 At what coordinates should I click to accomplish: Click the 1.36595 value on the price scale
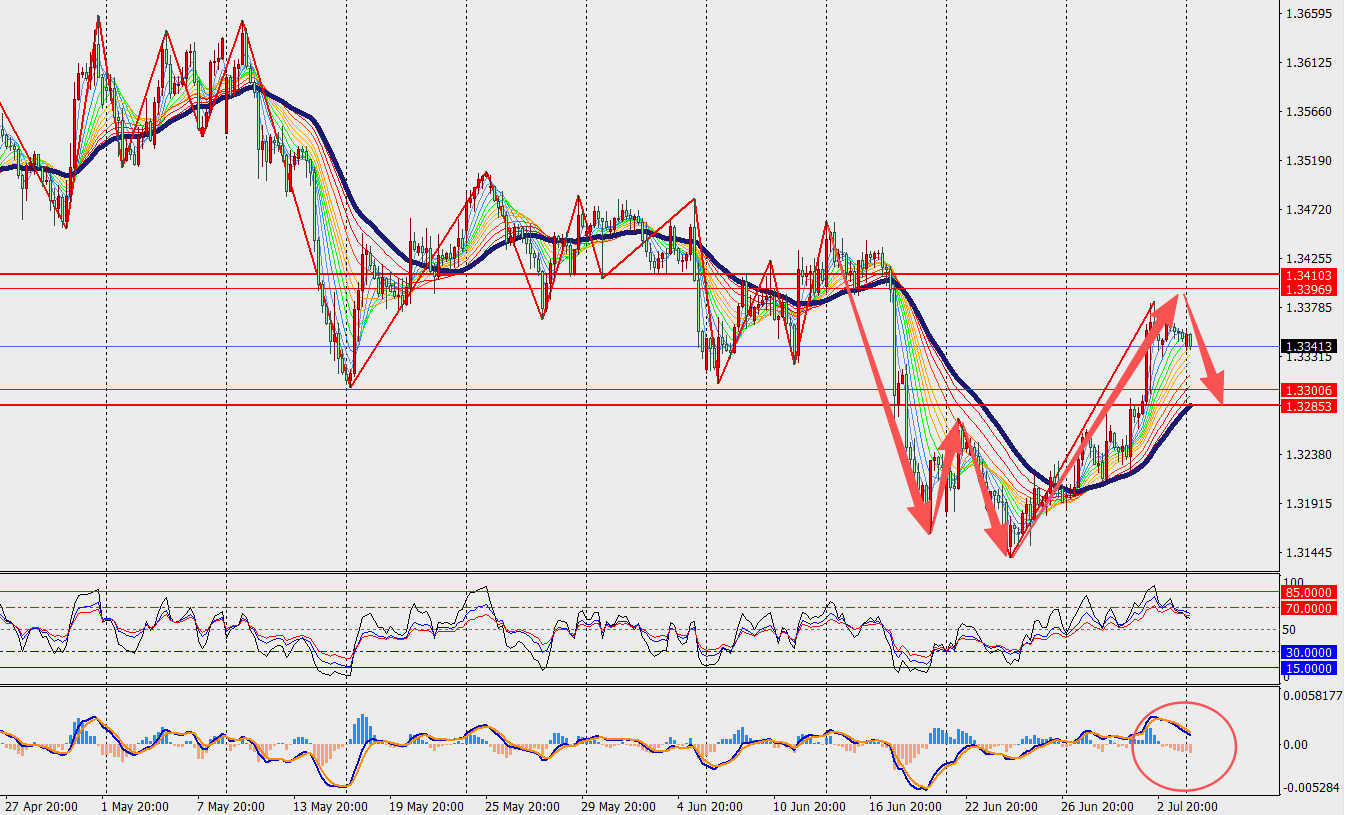pos(1310,14)
